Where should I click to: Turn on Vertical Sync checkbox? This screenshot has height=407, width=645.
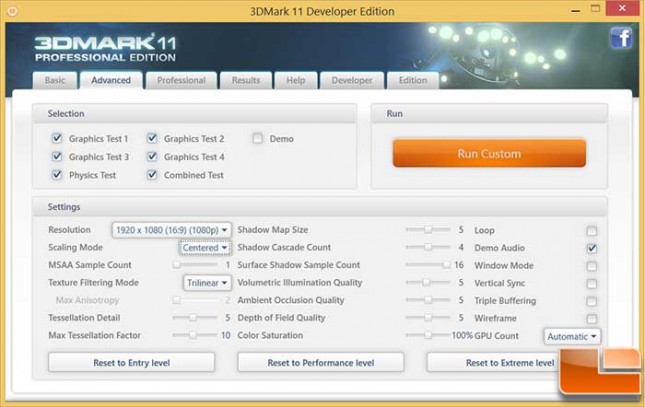[592, 284]
